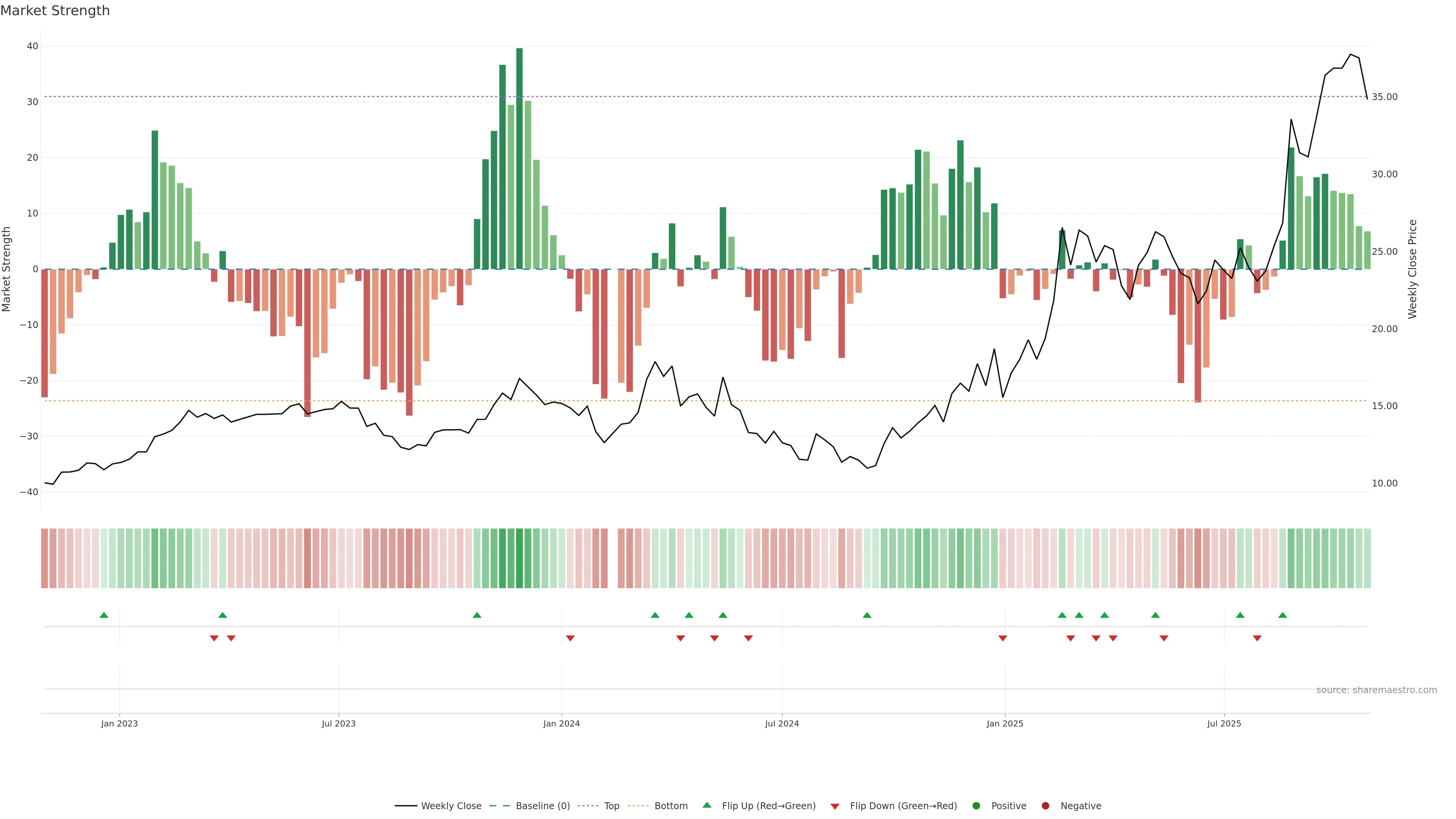Click the green Positive legend dot

(976, 806)
